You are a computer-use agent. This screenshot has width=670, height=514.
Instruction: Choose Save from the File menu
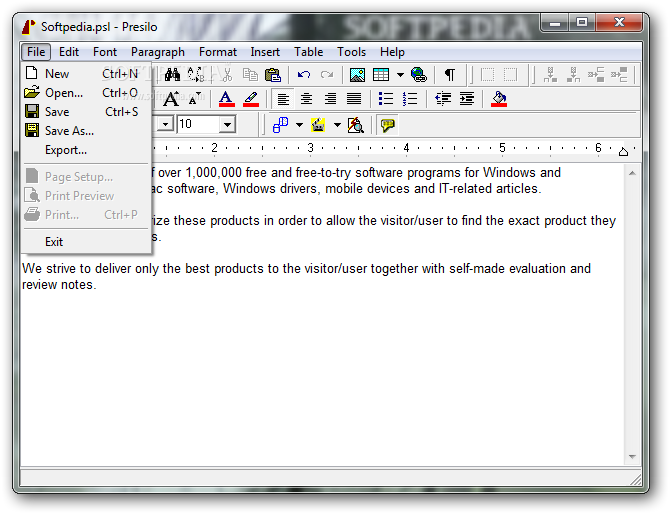[x=86, y=112]
